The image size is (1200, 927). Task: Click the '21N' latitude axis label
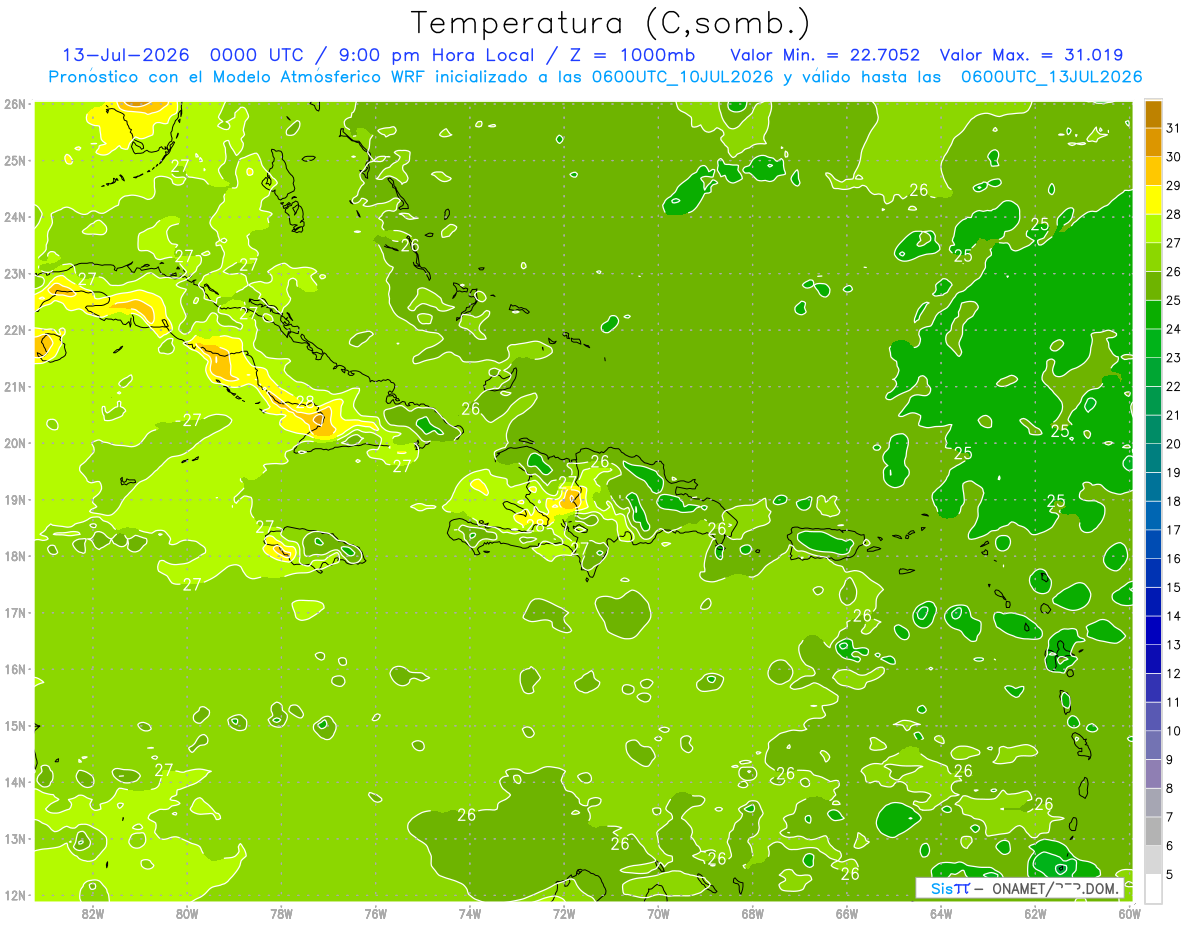point(14,386)
